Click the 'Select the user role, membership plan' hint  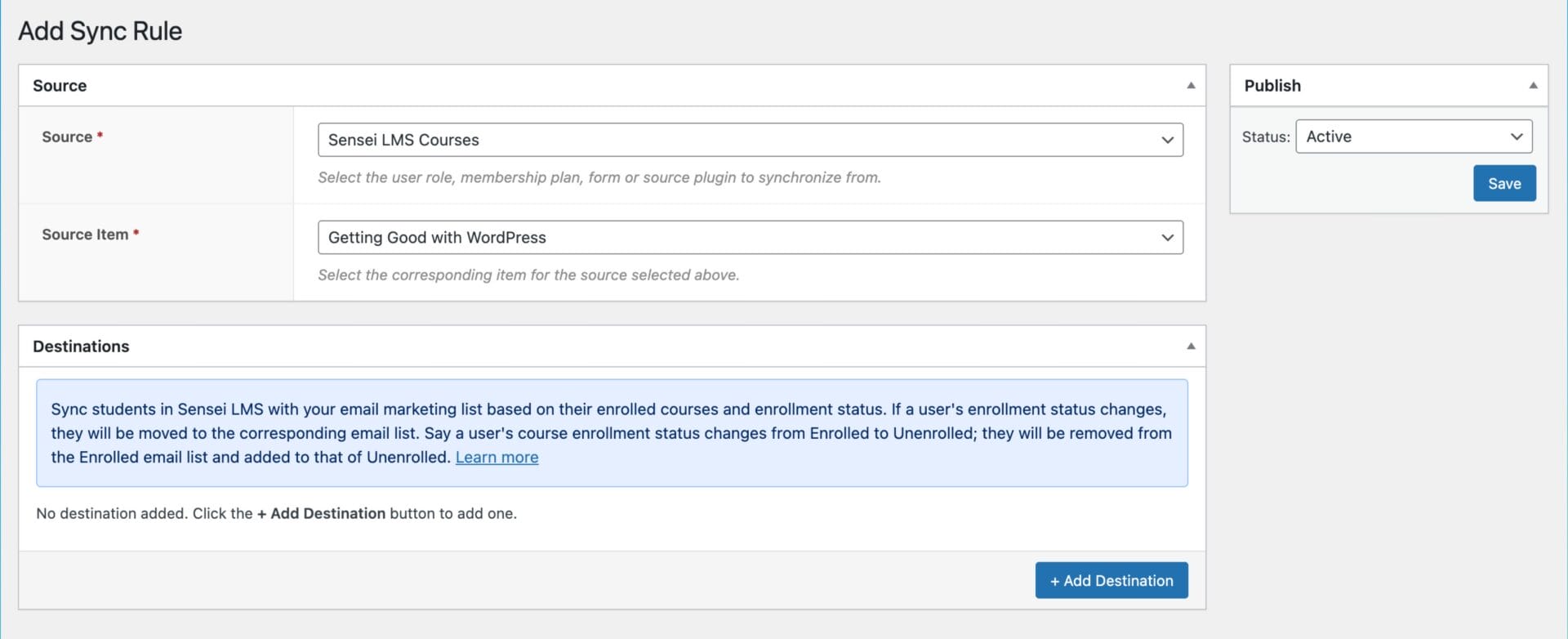(x=599, y=177)
